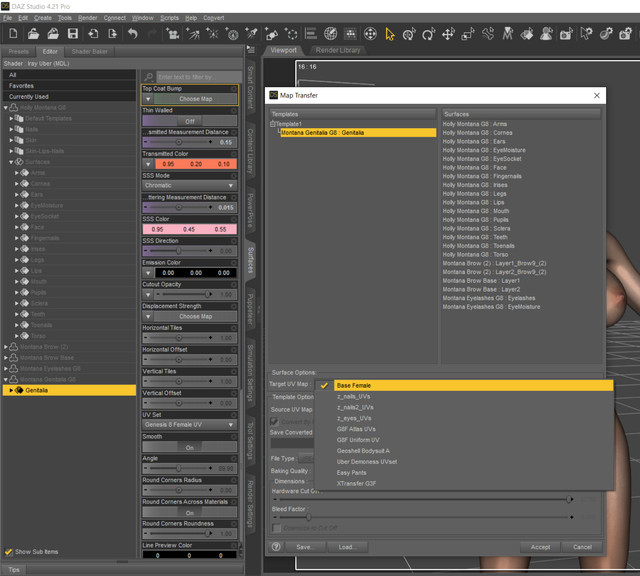Screen dimensions: 640x576
Task: Click Accept in the Map Transfer dialog
Action: [540, 547]
